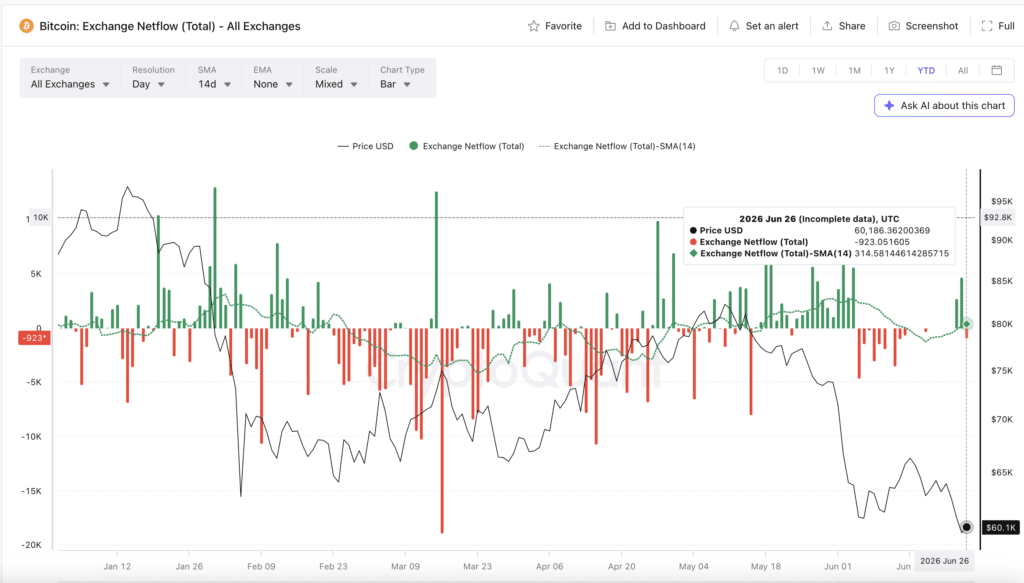Click the orange Bitcoin logo icon
The width and height of the screenshot is (1024, 583).
[x=26, y=26]
